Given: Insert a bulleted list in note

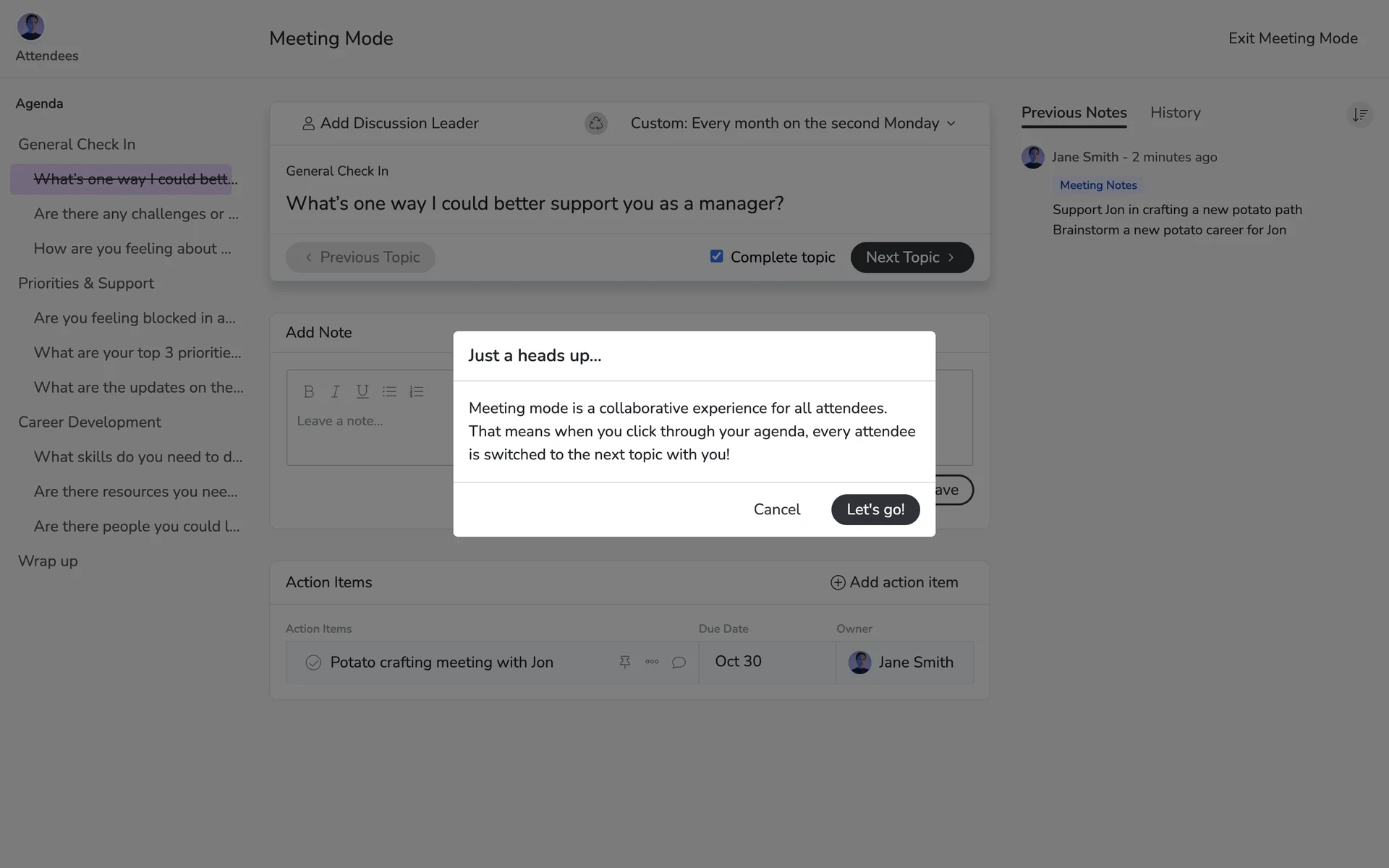Looking at the screenshot, I should point(389,391).
